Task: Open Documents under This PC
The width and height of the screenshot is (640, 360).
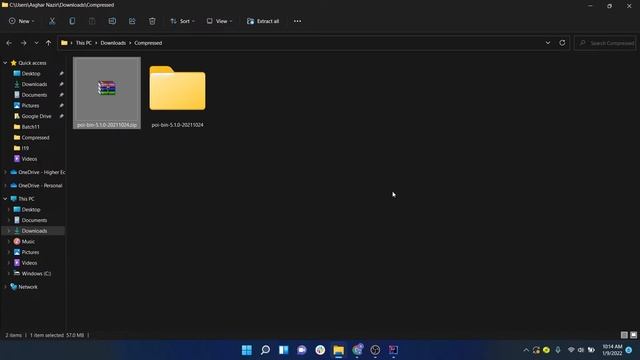Action: pyautogui.click(x=34, y=220)
